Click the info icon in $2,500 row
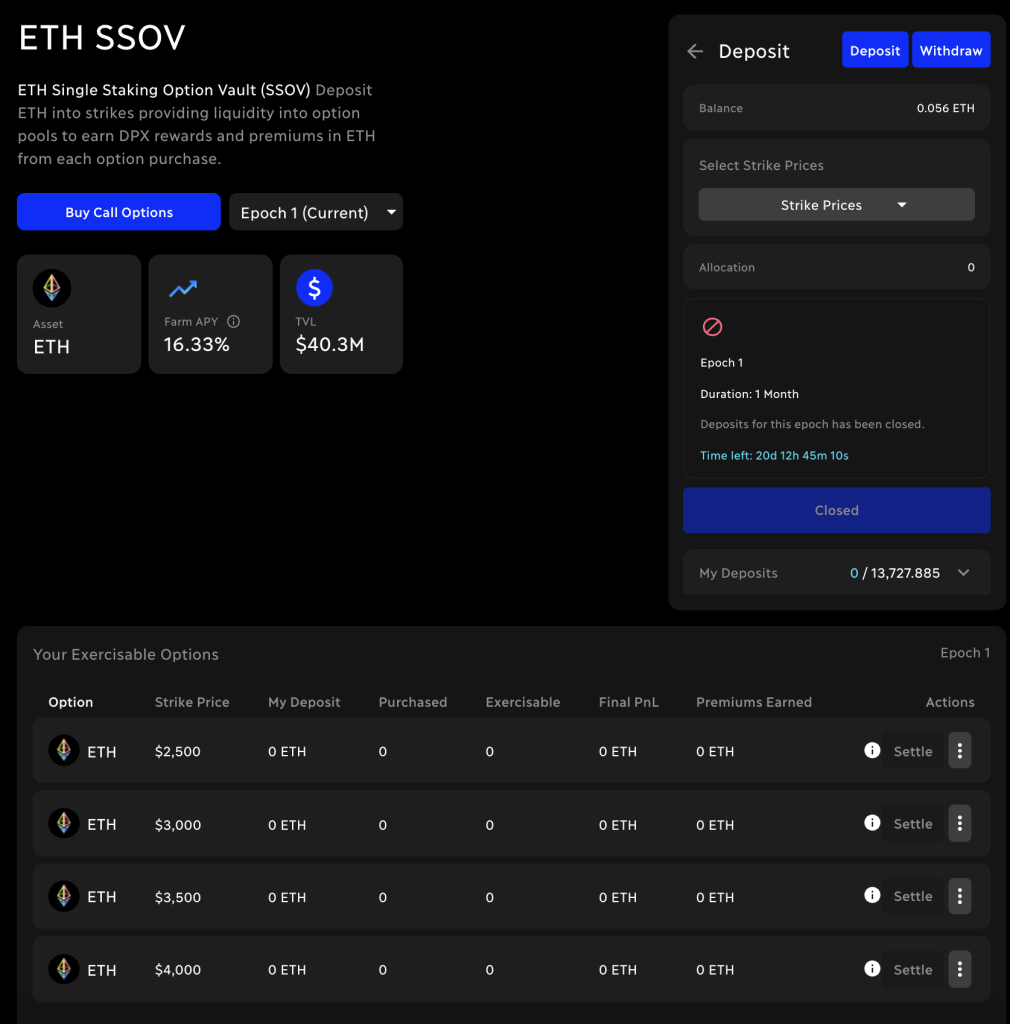The width and height of the screenshot is (1010, 1024). point(872,750)
